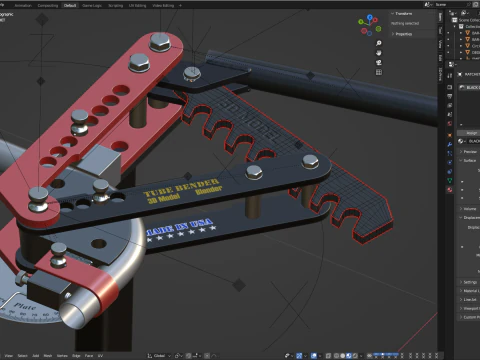Open the viewport shading options dropdown
480x360 pixels.
(x=361, y=356)
